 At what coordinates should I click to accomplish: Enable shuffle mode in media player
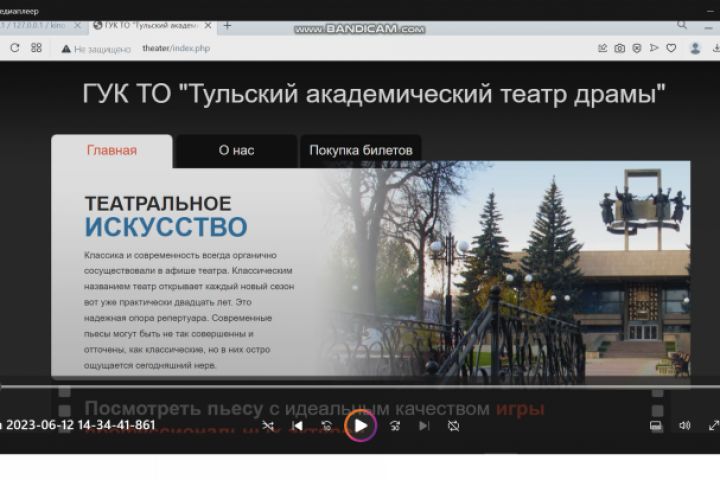pyautogui.click(x=268, y=426)
